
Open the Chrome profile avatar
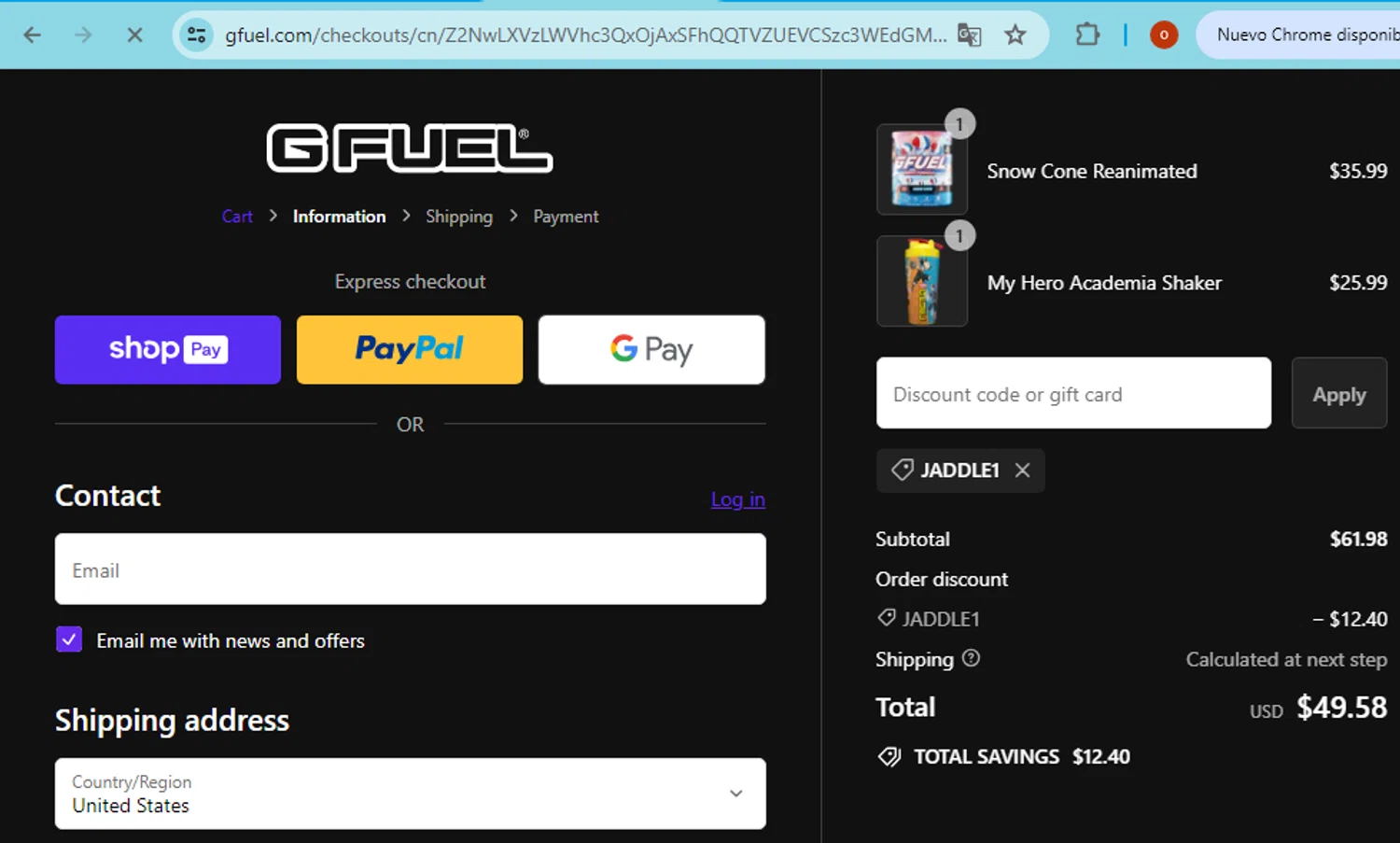click(1163, 35)
